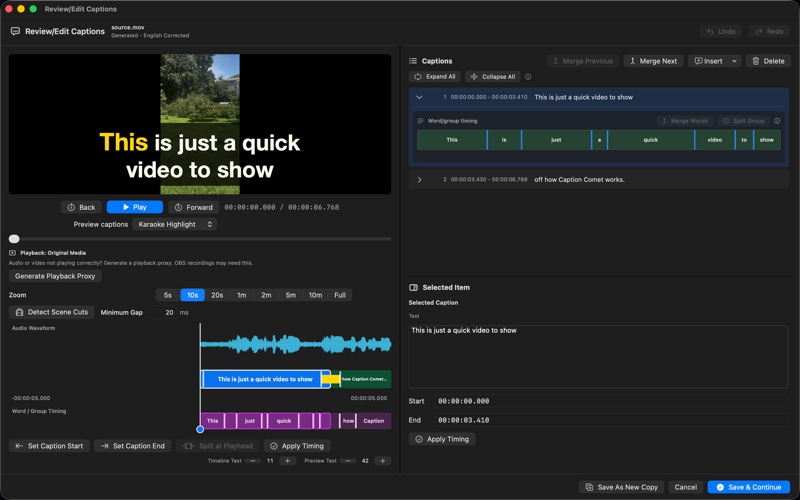The height and width of the screenshot is (500, 800).
Task: Click the playhead handle circle
Action: tap(200, 429)
